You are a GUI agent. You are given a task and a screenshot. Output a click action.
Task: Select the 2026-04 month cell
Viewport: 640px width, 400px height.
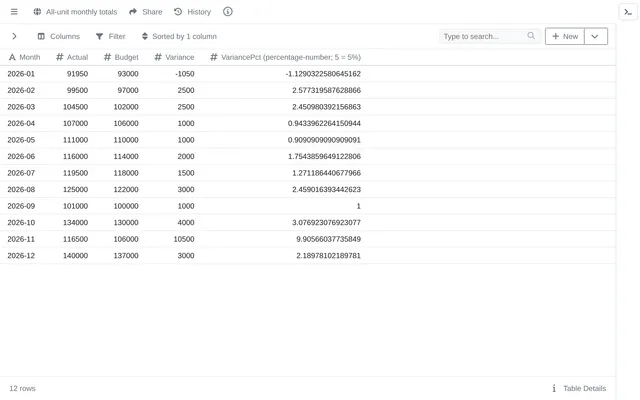21,123
